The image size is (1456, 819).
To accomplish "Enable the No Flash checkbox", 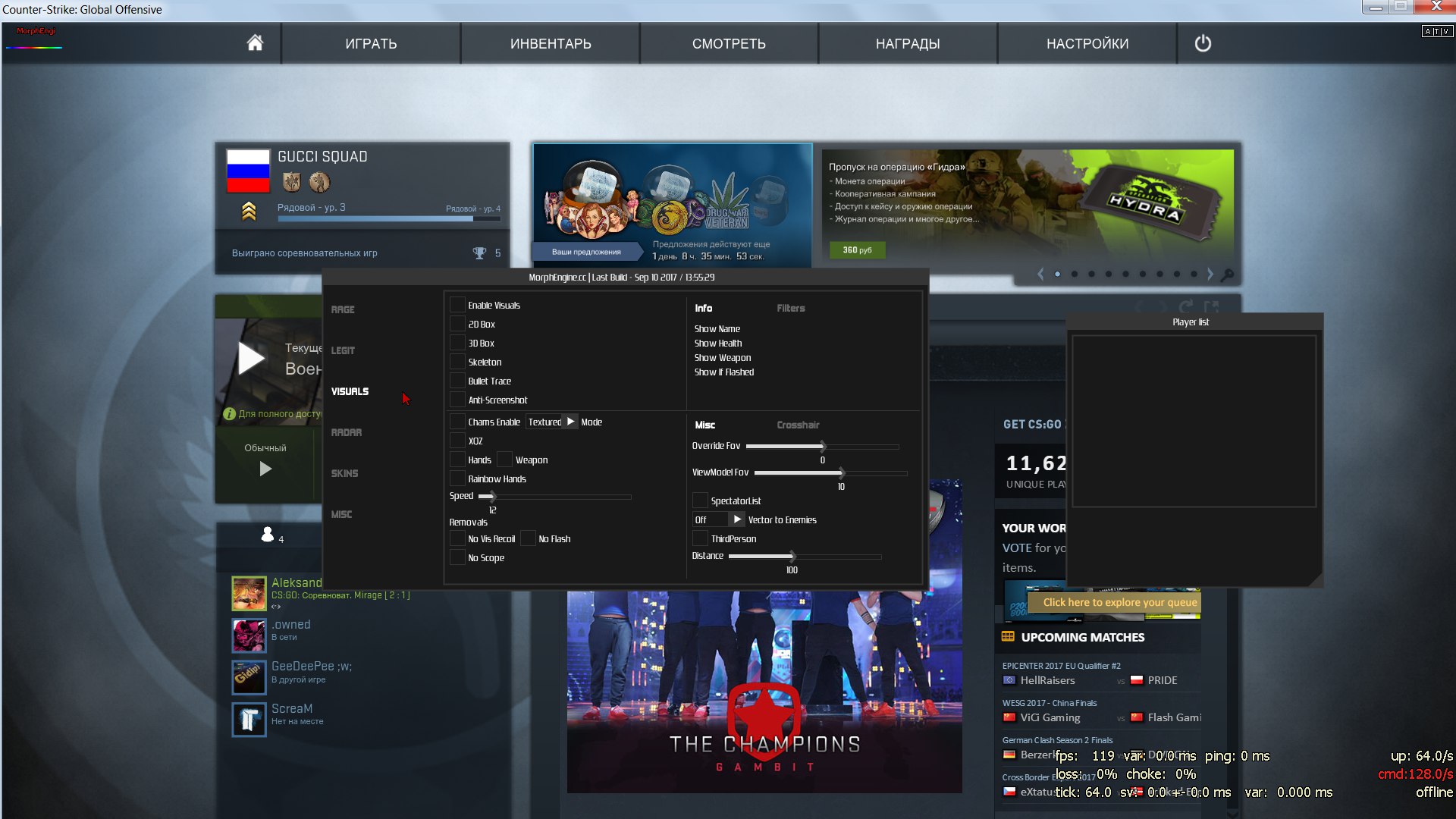I will point(528,538).
